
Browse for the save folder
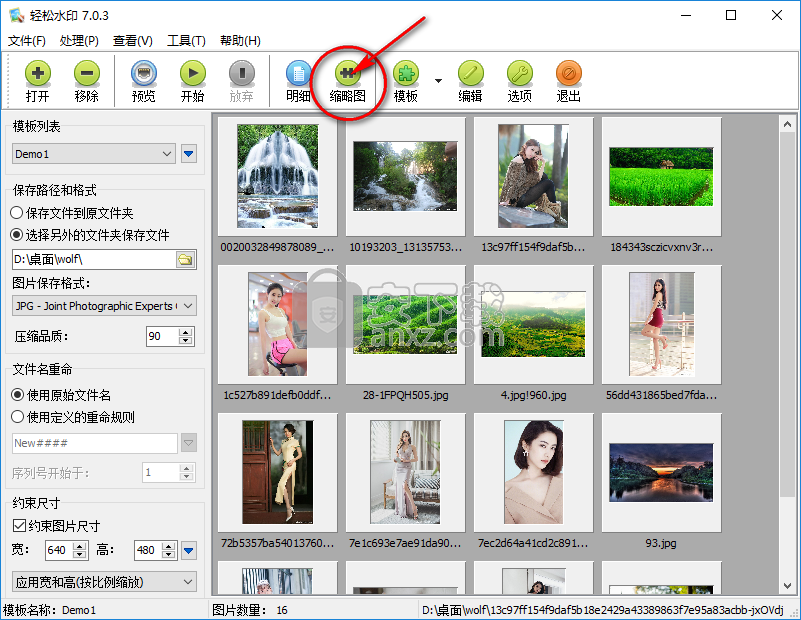tap(185, 259)
